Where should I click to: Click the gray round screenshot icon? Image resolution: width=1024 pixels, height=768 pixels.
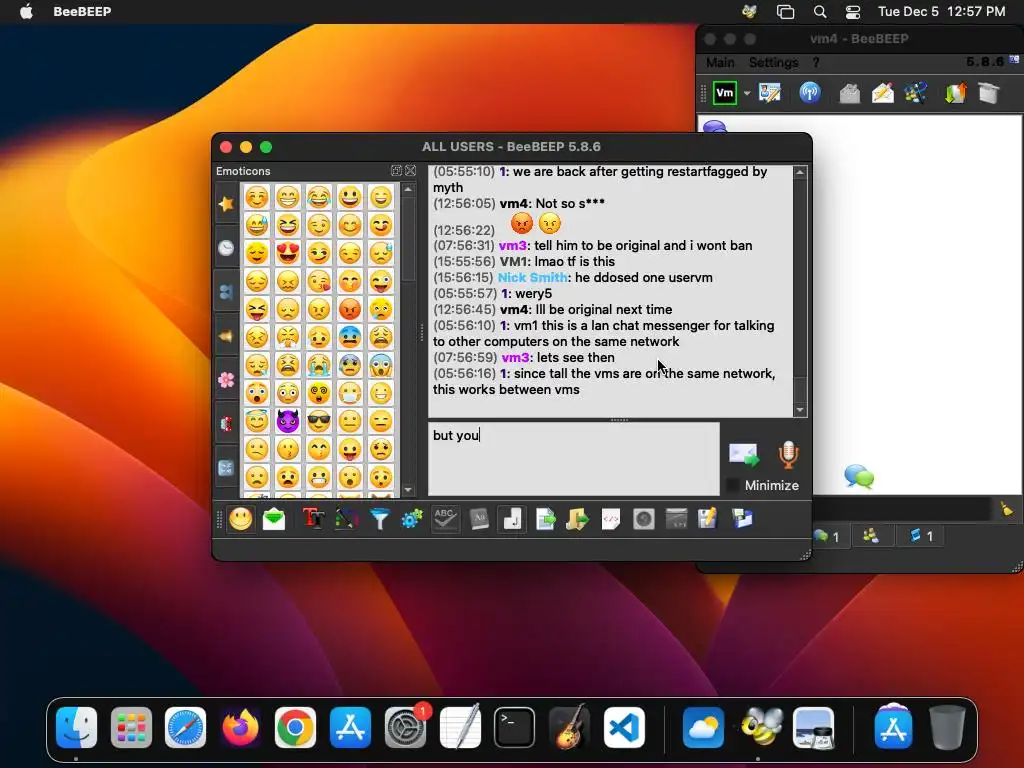(x=644, y=519)
